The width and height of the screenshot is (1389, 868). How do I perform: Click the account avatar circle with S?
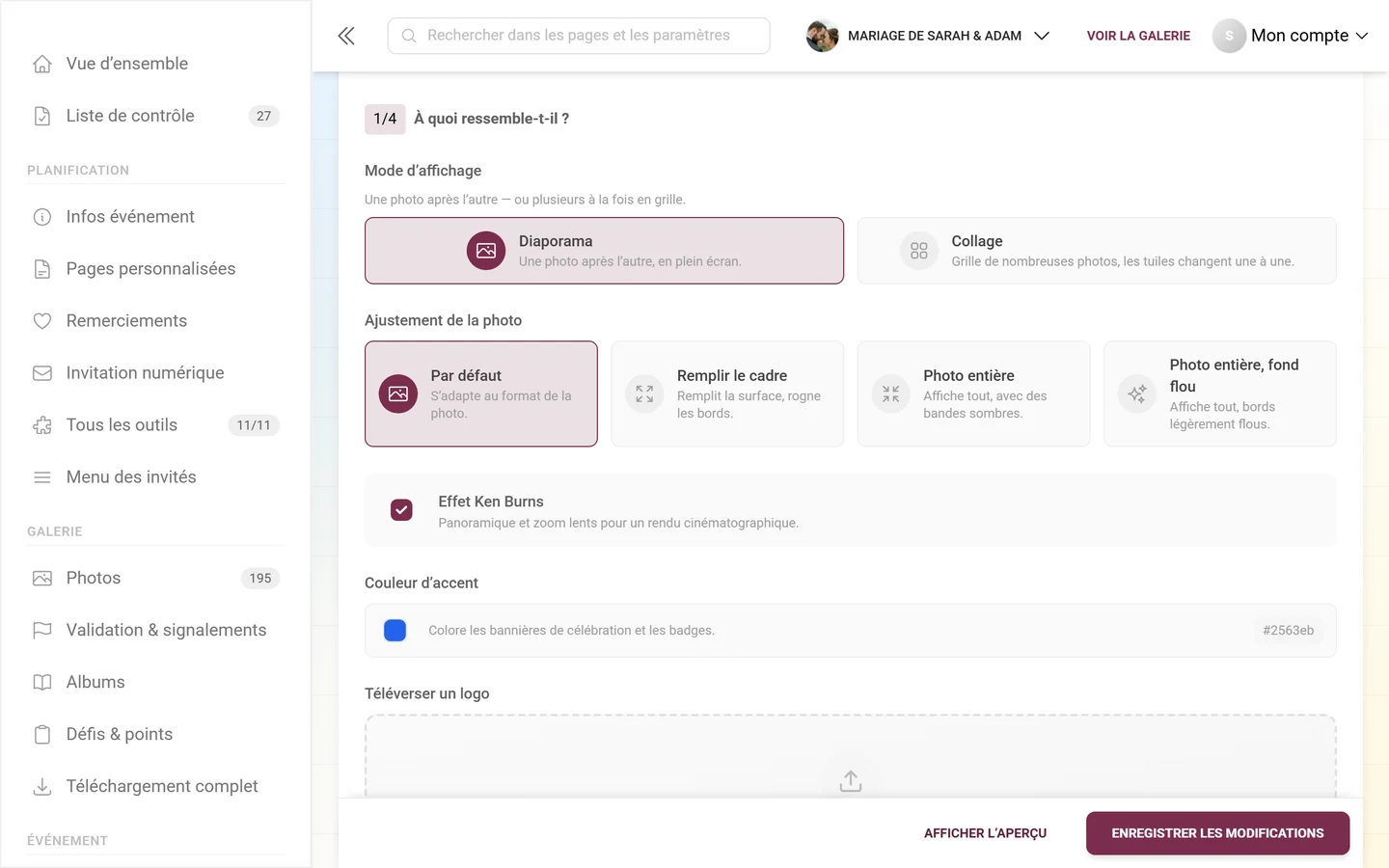point(1229,36)
